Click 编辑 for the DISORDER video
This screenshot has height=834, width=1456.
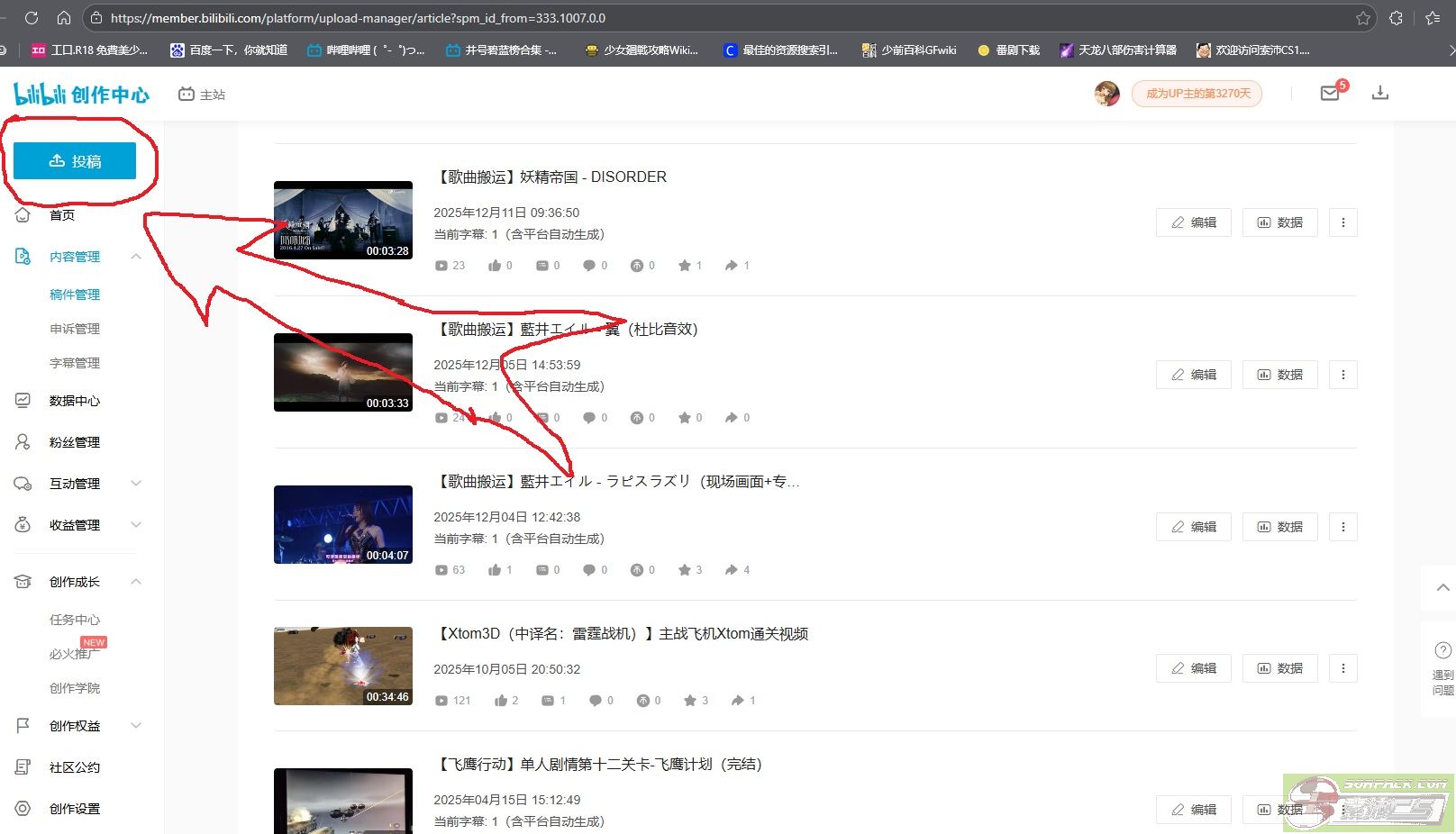pyautogui.click(x=1193, y=222)
